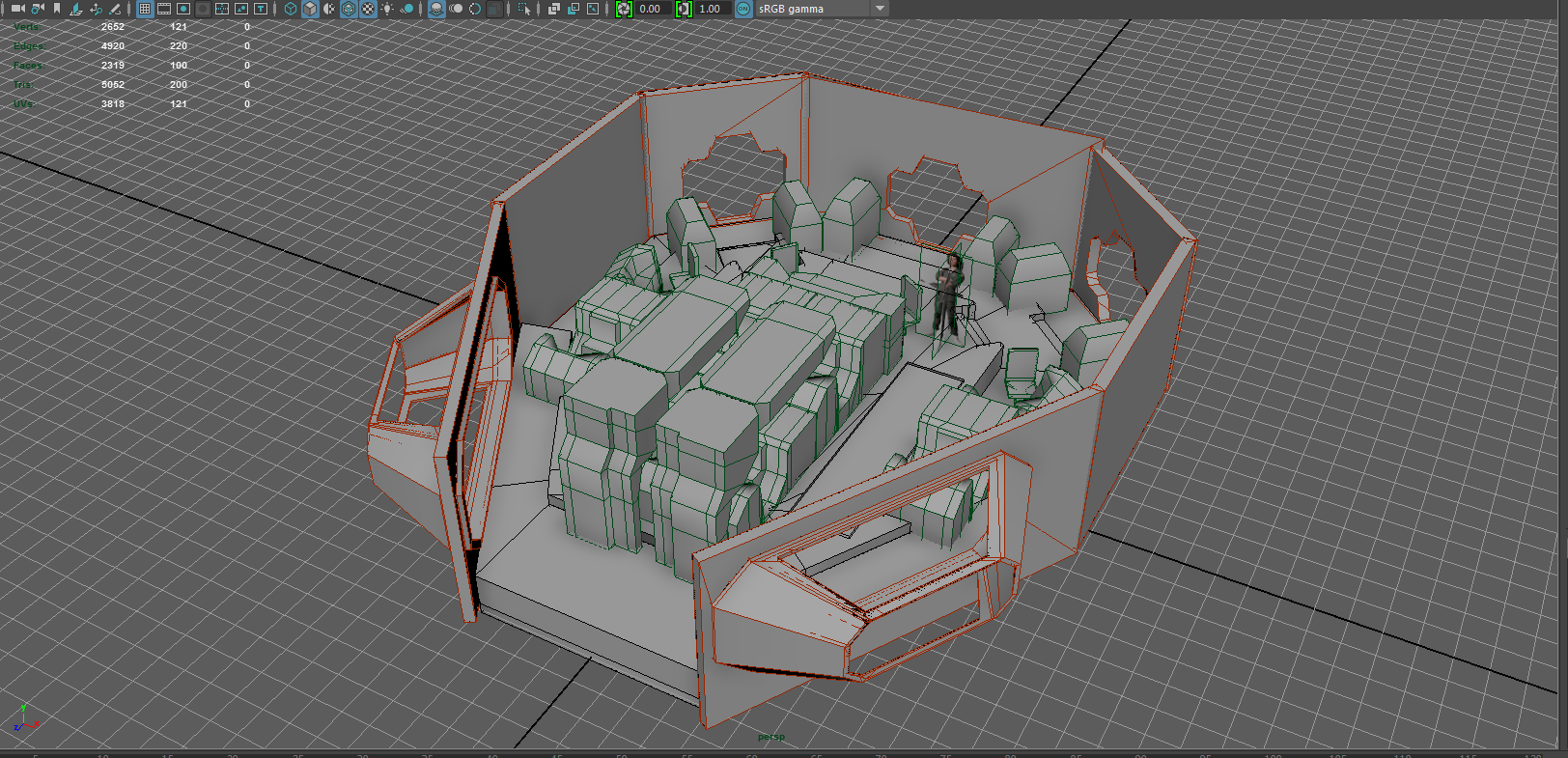The width and height of the screenshot is (1568, 758).
Task: Click the Gamma reset icon
Action: tap(684, 9)
